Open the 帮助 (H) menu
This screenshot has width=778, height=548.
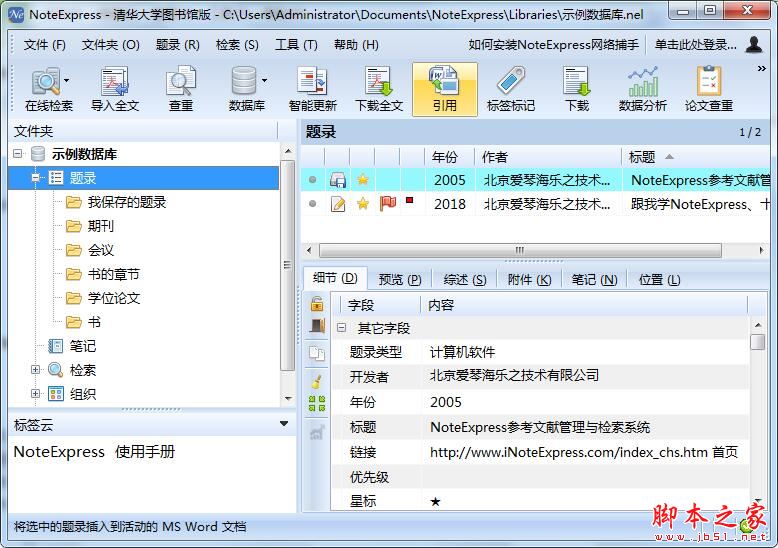point(356,45)
